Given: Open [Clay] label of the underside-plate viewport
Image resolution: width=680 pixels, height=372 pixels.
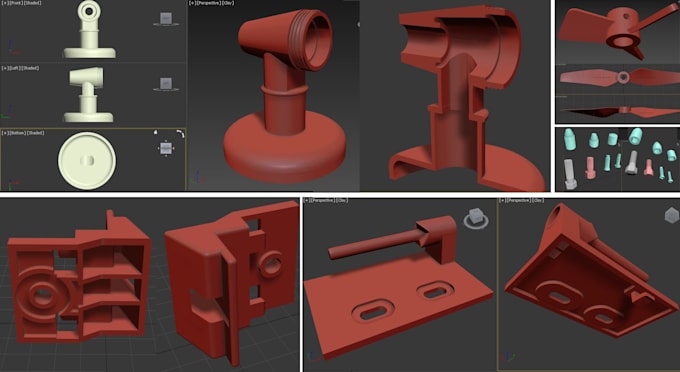Looking at the screenshot, I should tap(538, 200).
